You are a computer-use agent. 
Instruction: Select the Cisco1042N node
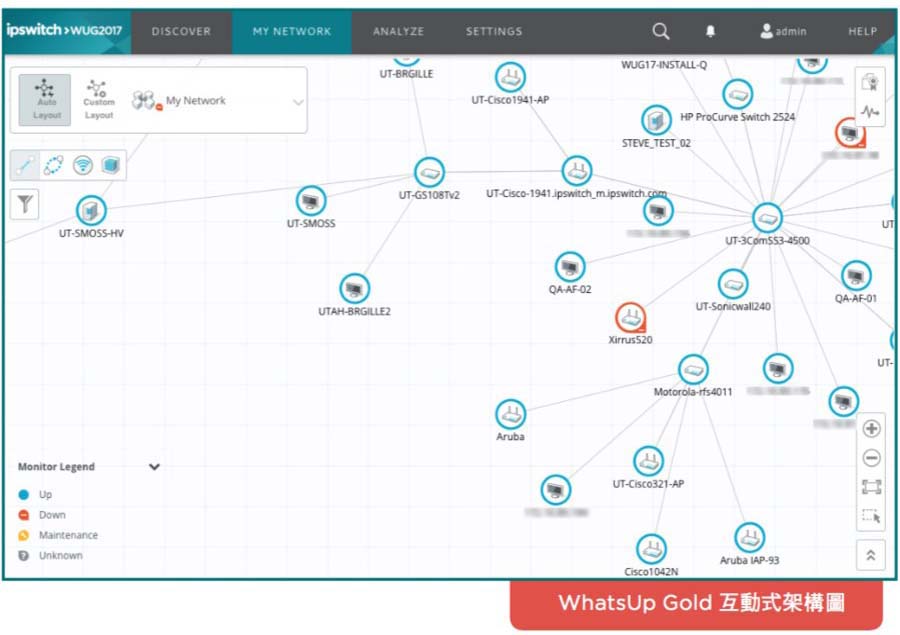tap(651, 549)
